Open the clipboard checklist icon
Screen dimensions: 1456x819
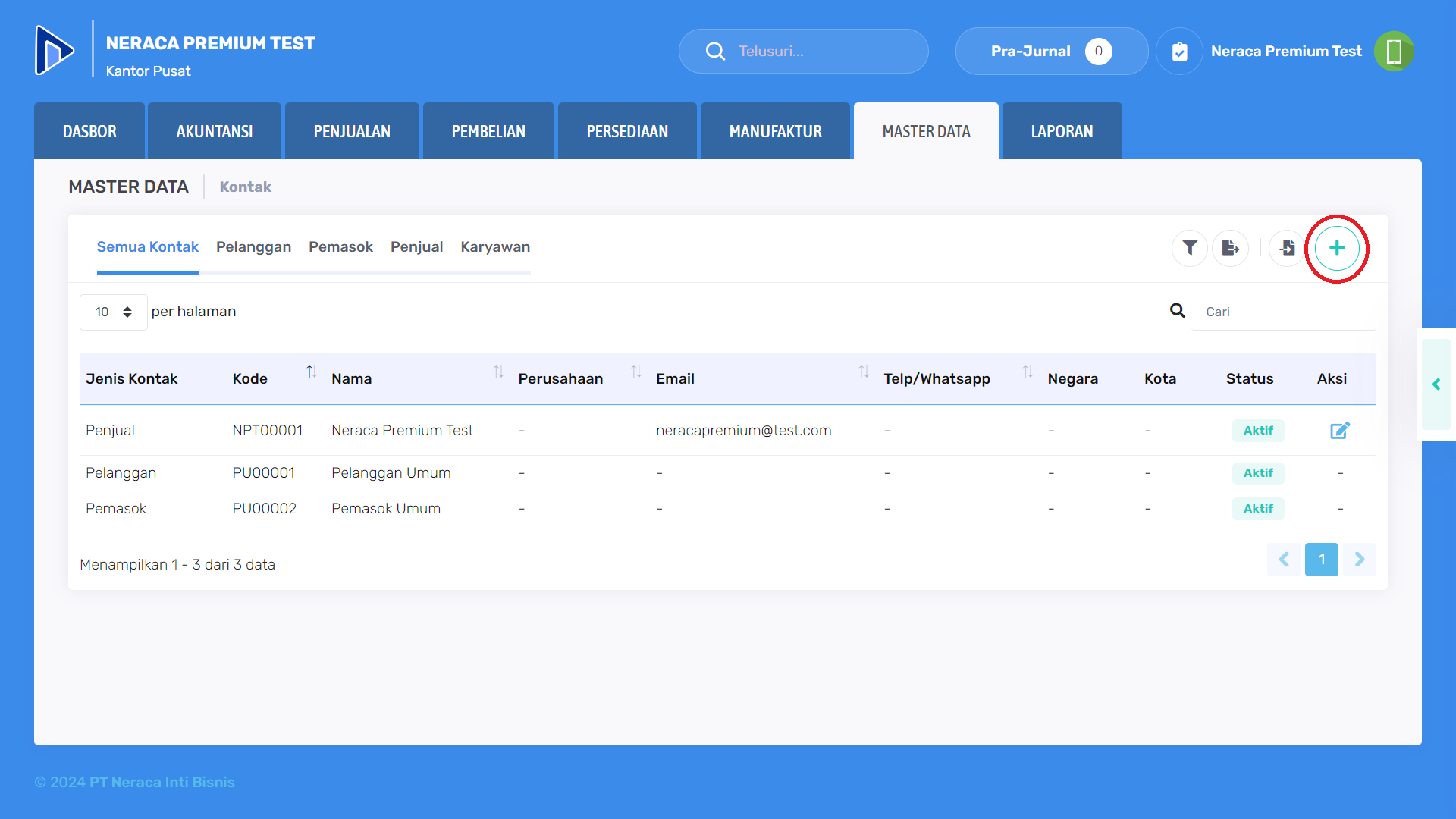tap(1179, 51)
